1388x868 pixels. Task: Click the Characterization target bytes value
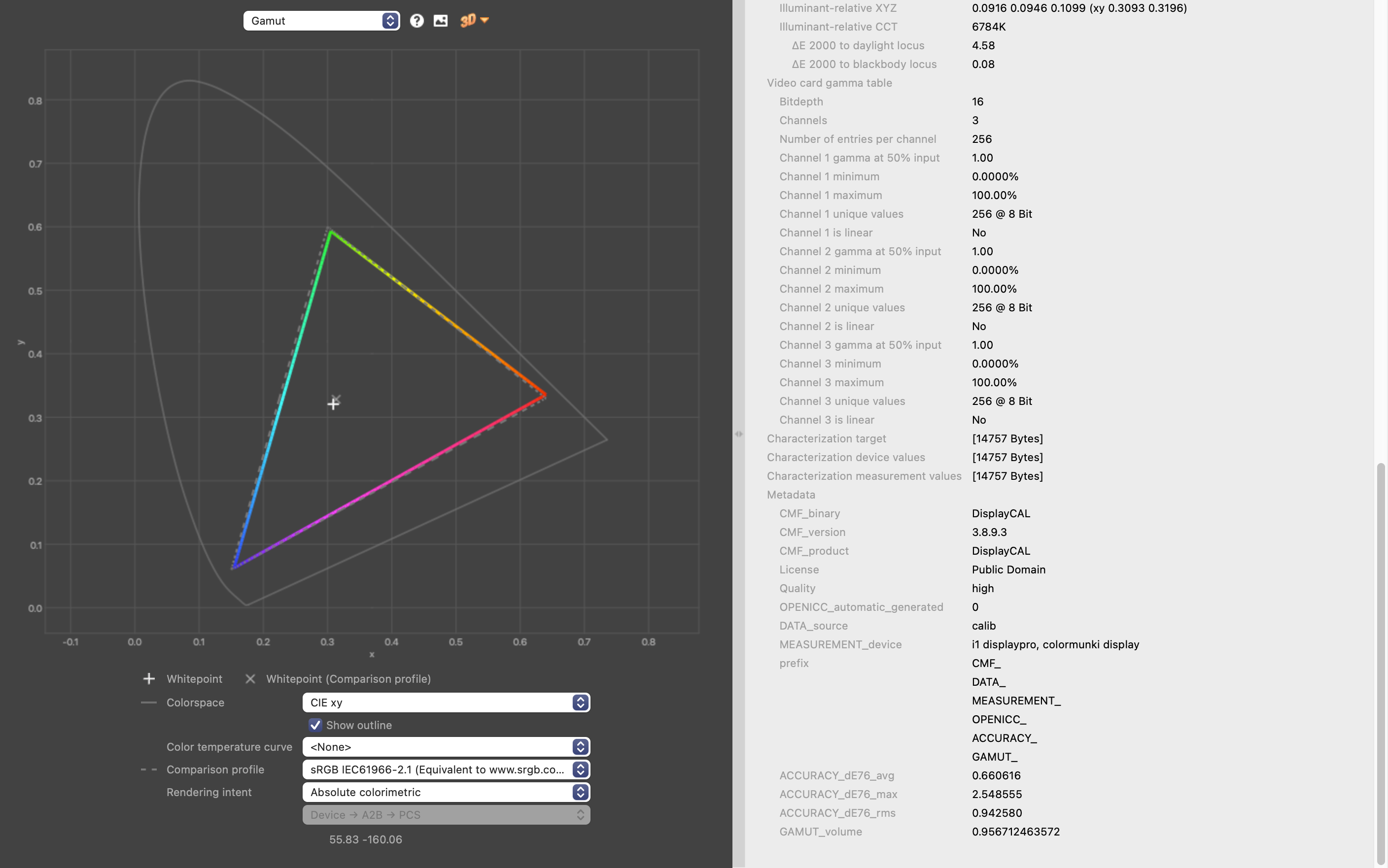click(1007, 438)
